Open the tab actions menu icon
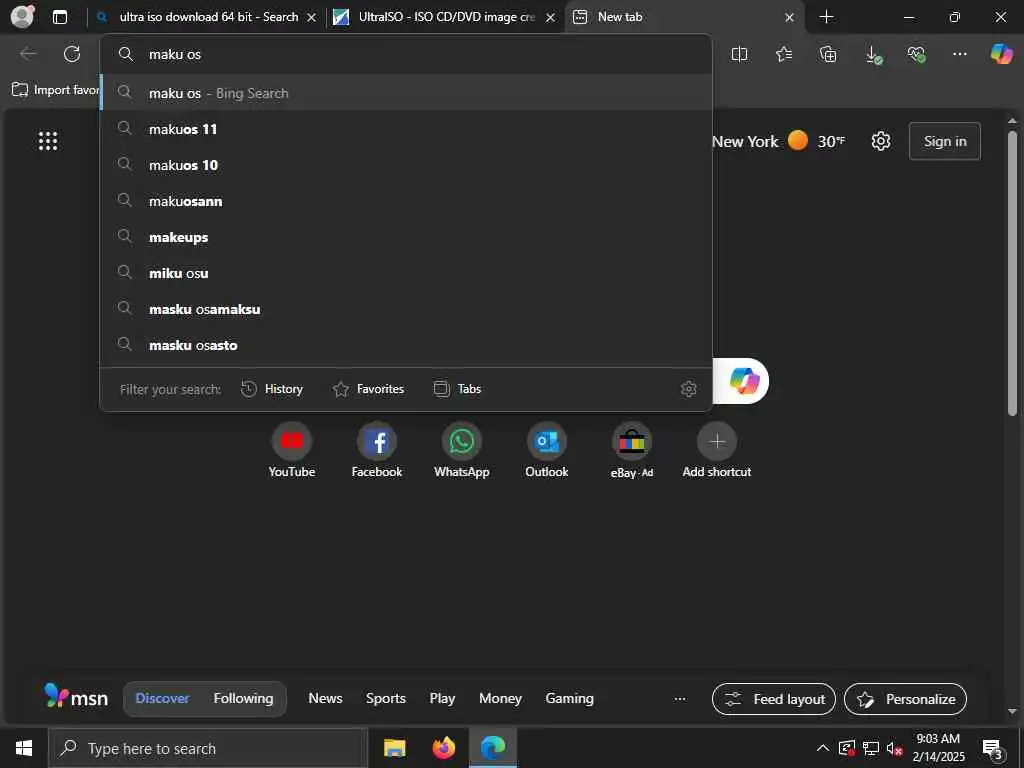Screen dimensions: 1024x768 59,17
